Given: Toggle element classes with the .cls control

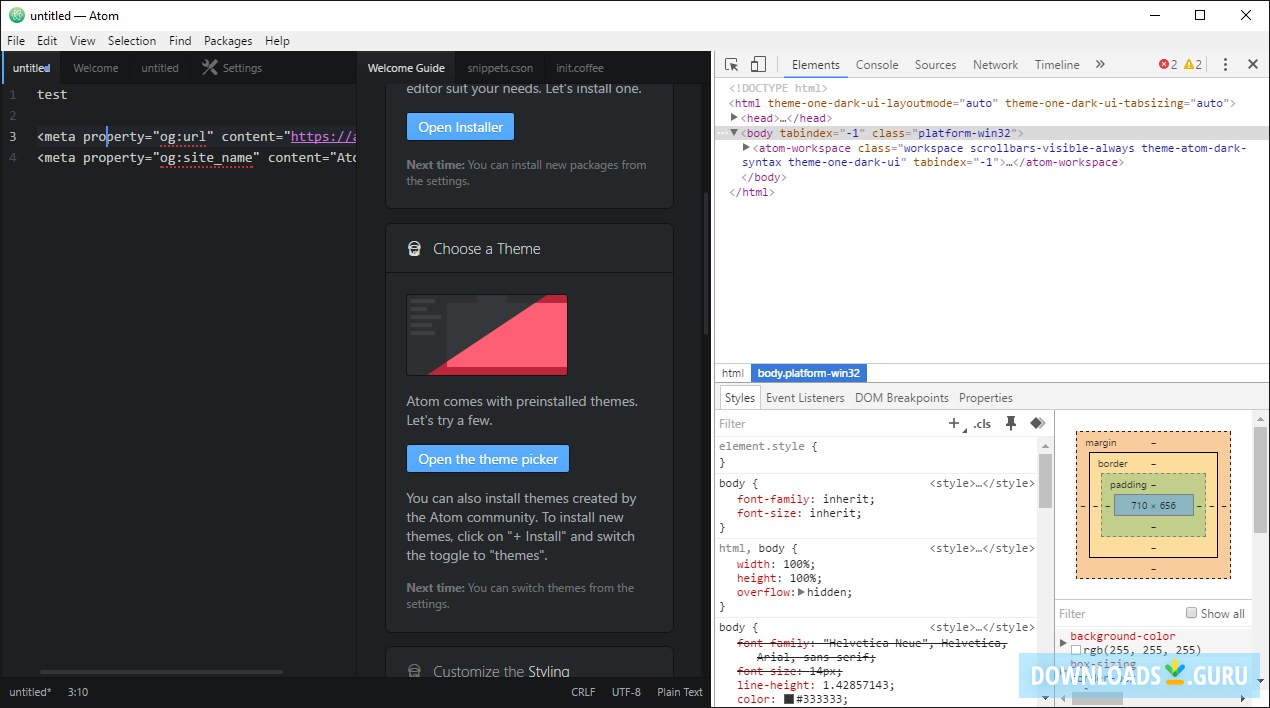Looking at the screenshot, I should (981, 423).
